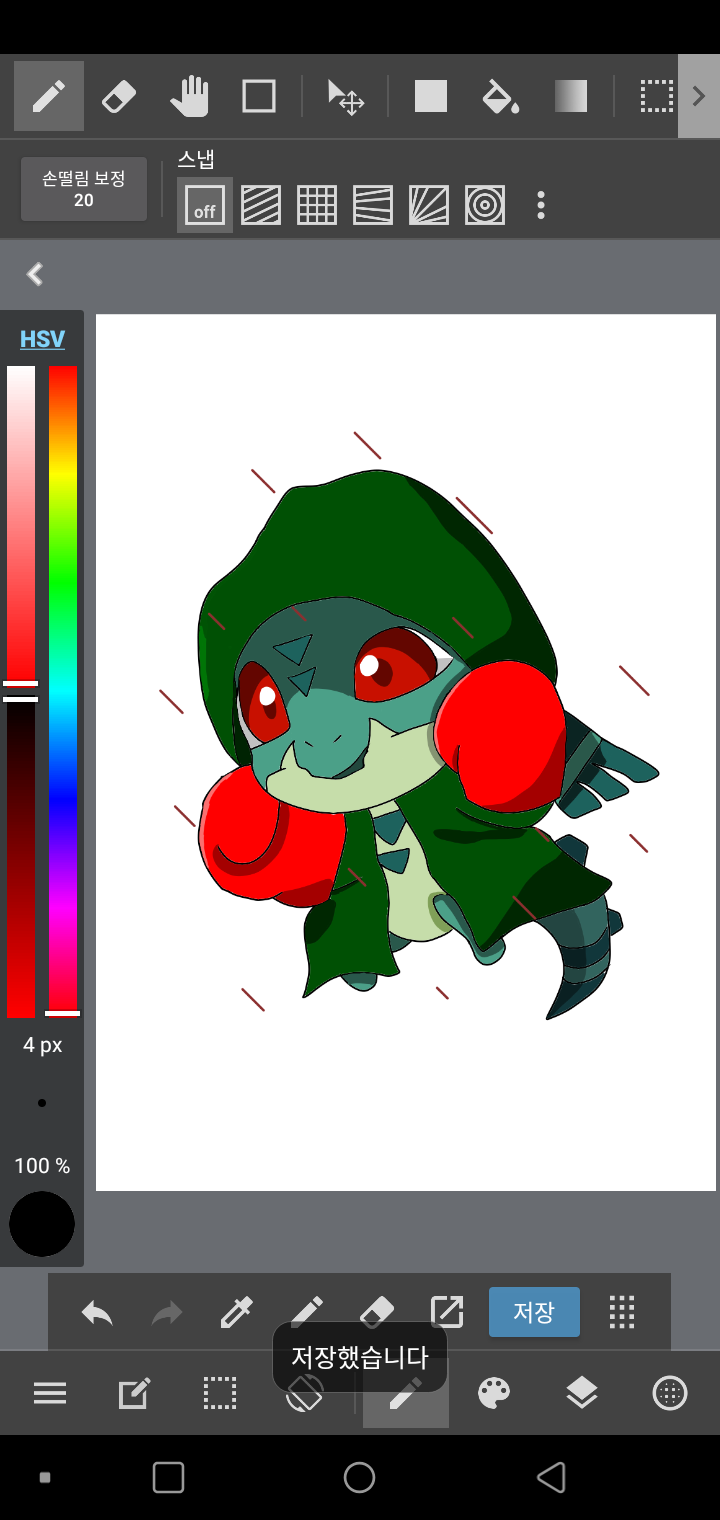
Task: Tap the brush size preview dot
Action: pos(42,1103)
